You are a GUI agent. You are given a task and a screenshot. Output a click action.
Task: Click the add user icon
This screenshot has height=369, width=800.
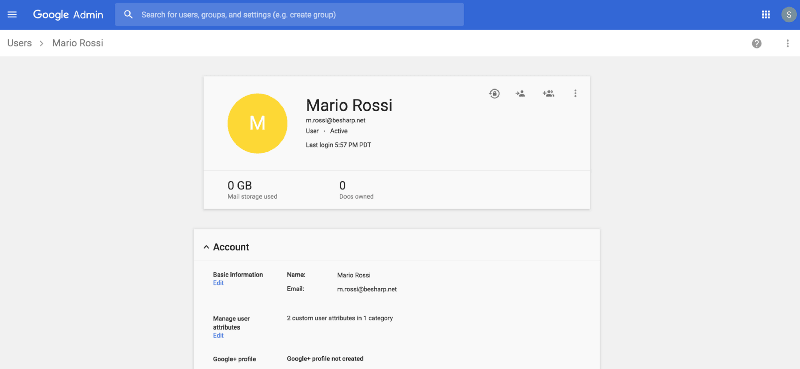pyautogui.click(x=520, y=93)
